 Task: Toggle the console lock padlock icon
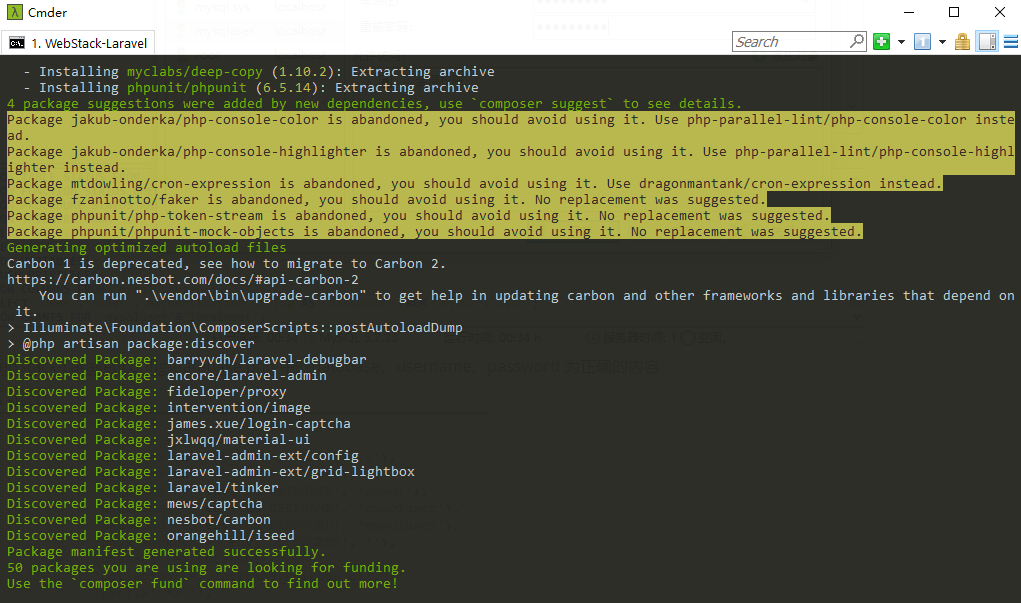pyautogui.click(x=962, y=42)
